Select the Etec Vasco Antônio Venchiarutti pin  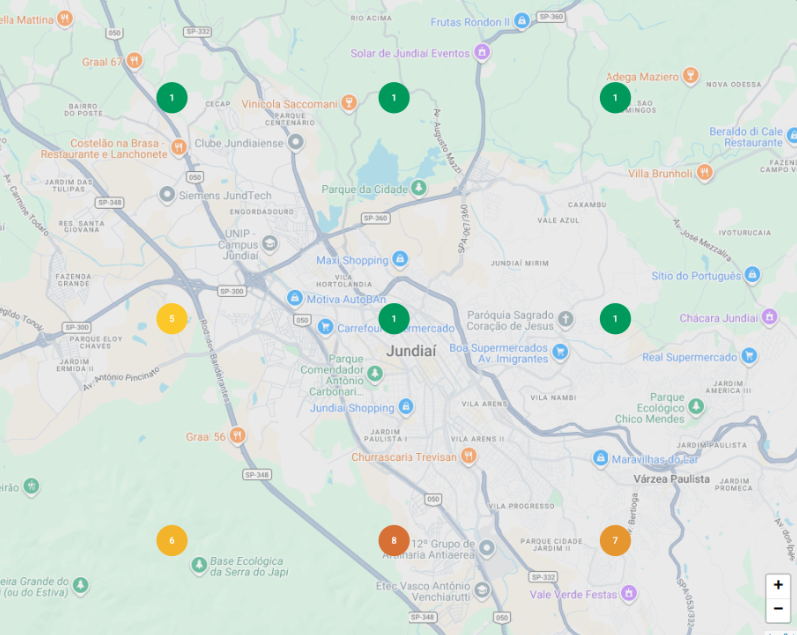point(482,591)
